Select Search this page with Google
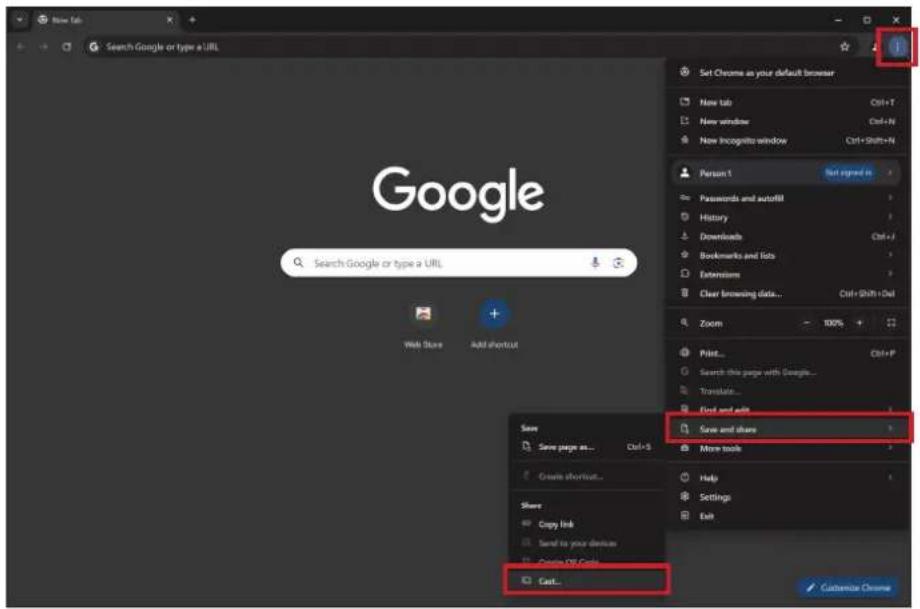920x609 pixels. click(788, 372)
